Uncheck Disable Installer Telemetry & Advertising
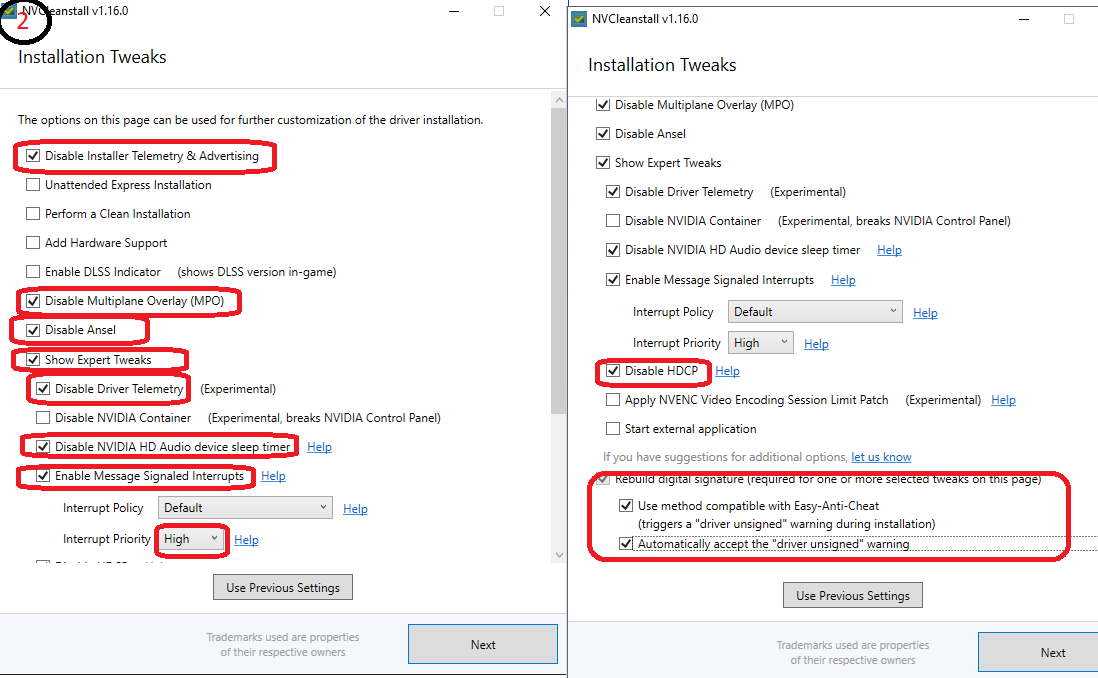Image resolution: width=1098 pixels, height=678 pixels. (33, 156)
